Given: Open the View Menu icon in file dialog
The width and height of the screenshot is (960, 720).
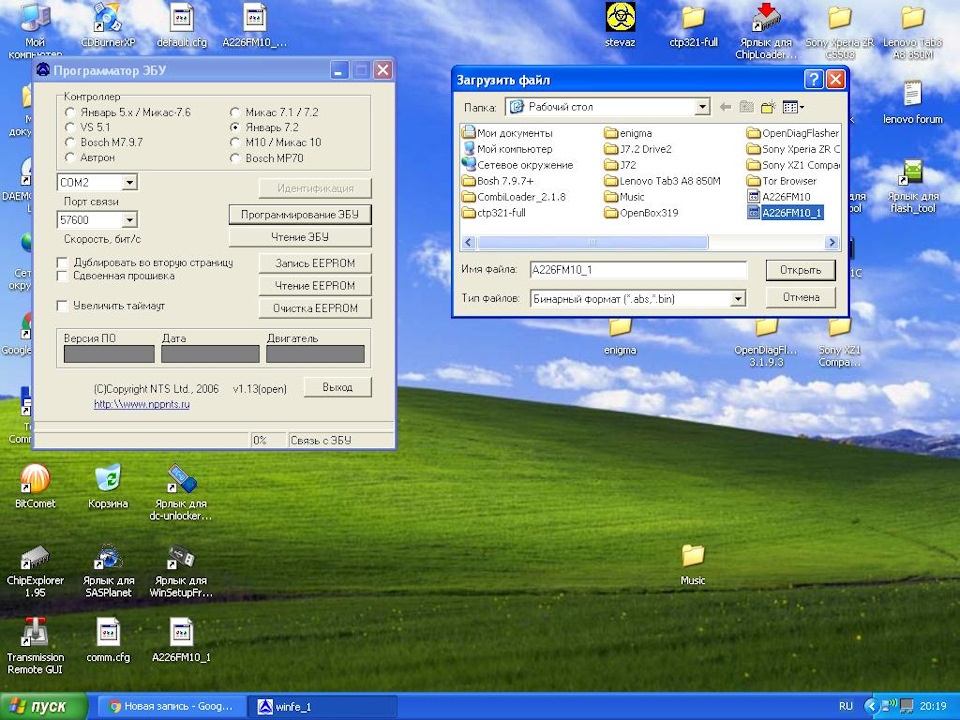Looking at the screenshot, I should (792, 107).
